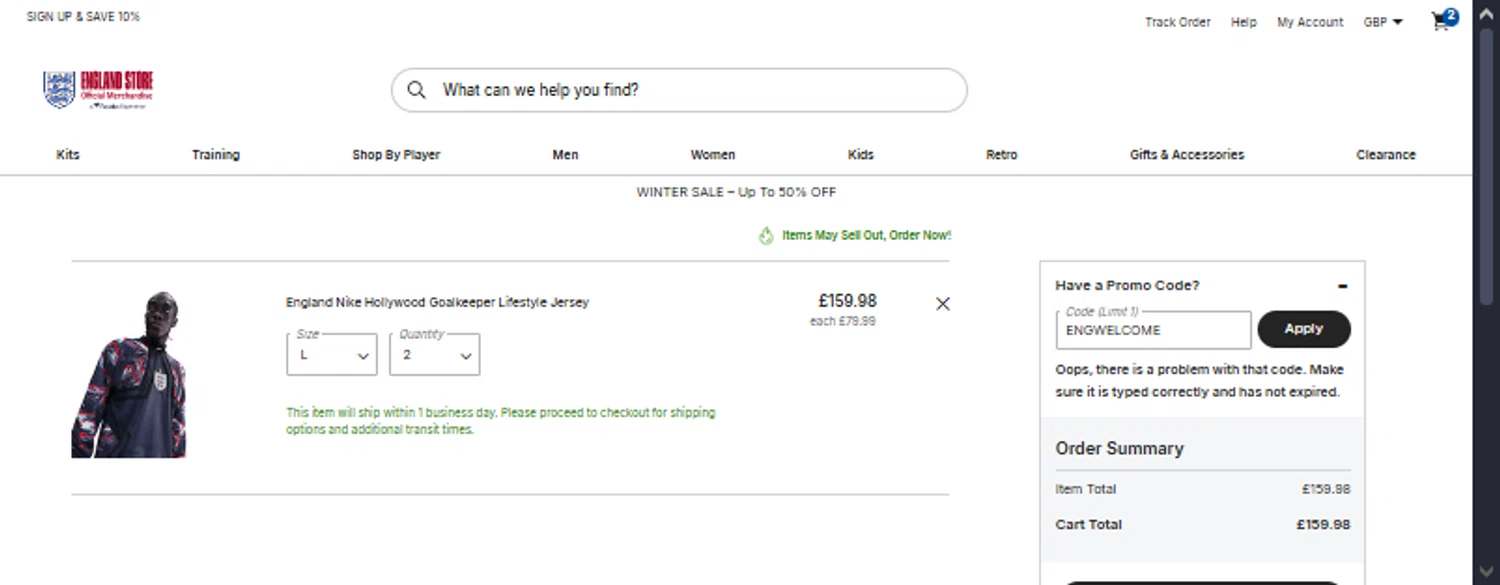
Task: Collapse the promo code section
Action: point(1342,286)
